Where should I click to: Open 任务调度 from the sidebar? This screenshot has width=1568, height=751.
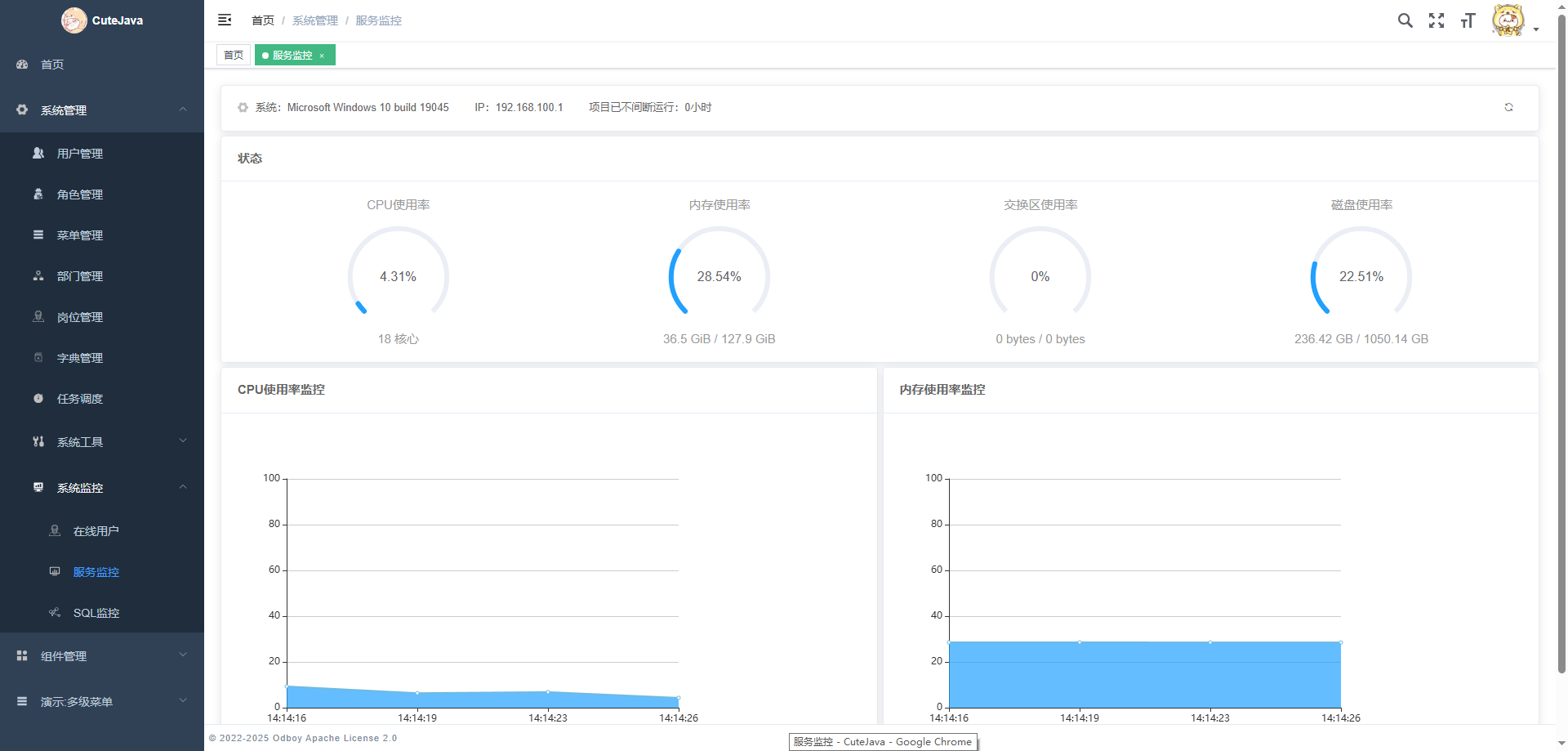(80, 399)
